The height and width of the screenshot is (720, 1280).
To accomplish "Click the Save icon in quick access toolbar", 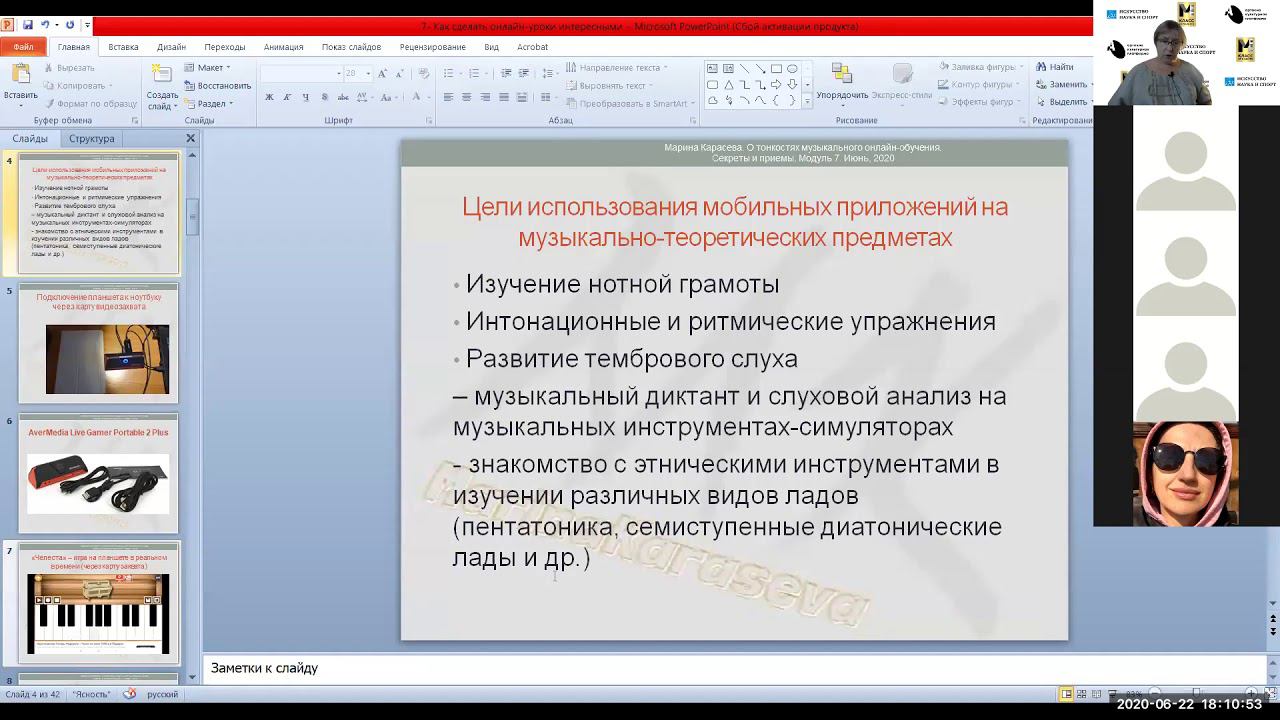I will (27, 25).
